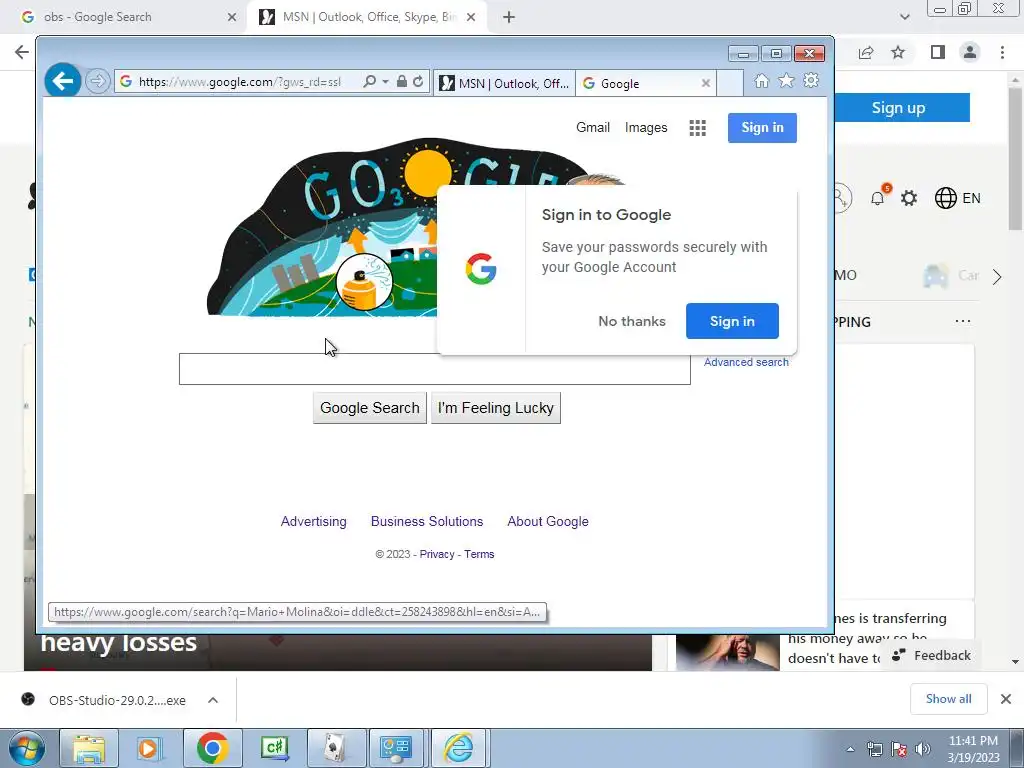This screenshot has width=1024, height=768.
Task: Open Chrome tab search dropdown
Action: point(904,17)
